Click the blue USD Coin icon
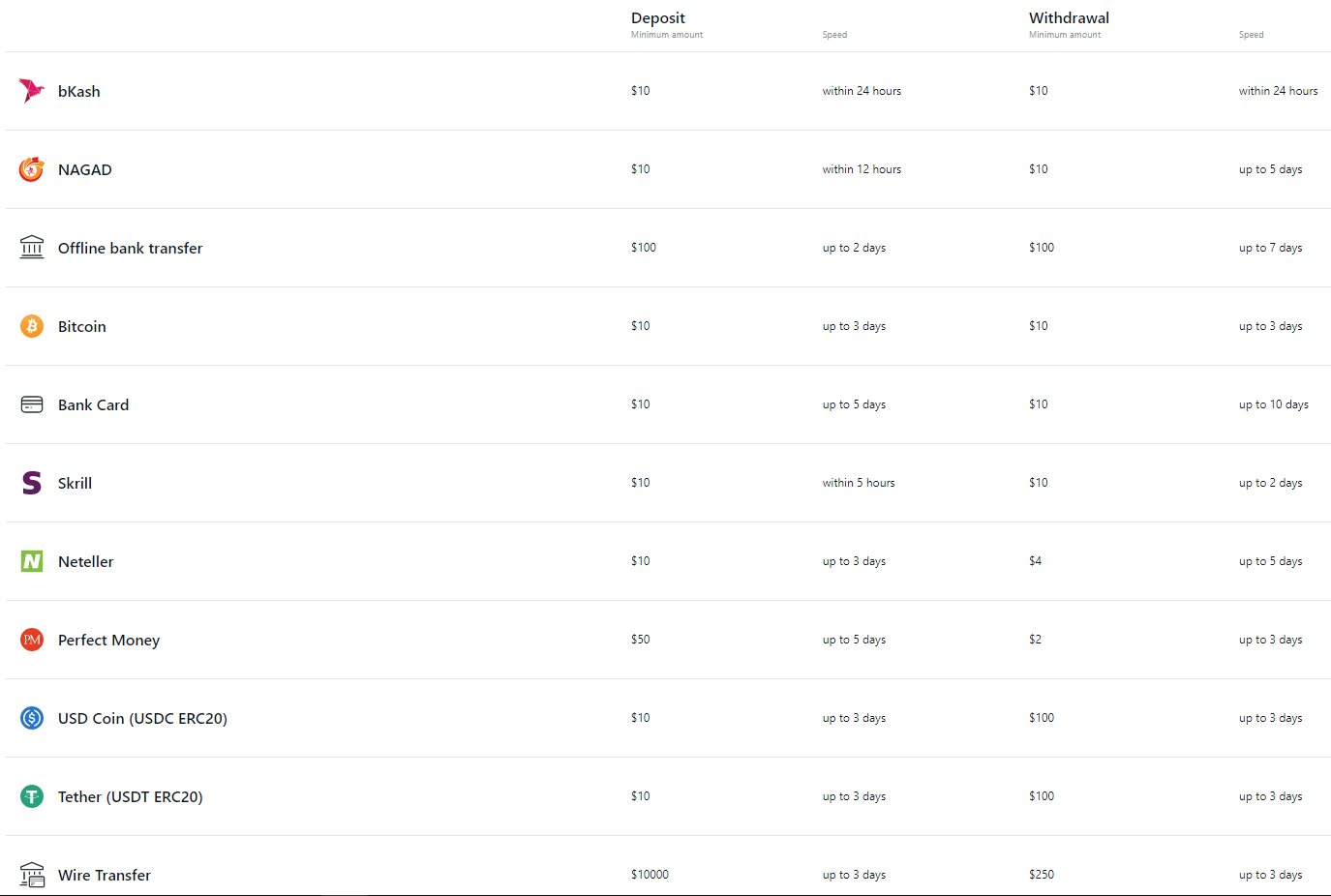Viewport: 1331px width, 896px height. pos(32,718)
